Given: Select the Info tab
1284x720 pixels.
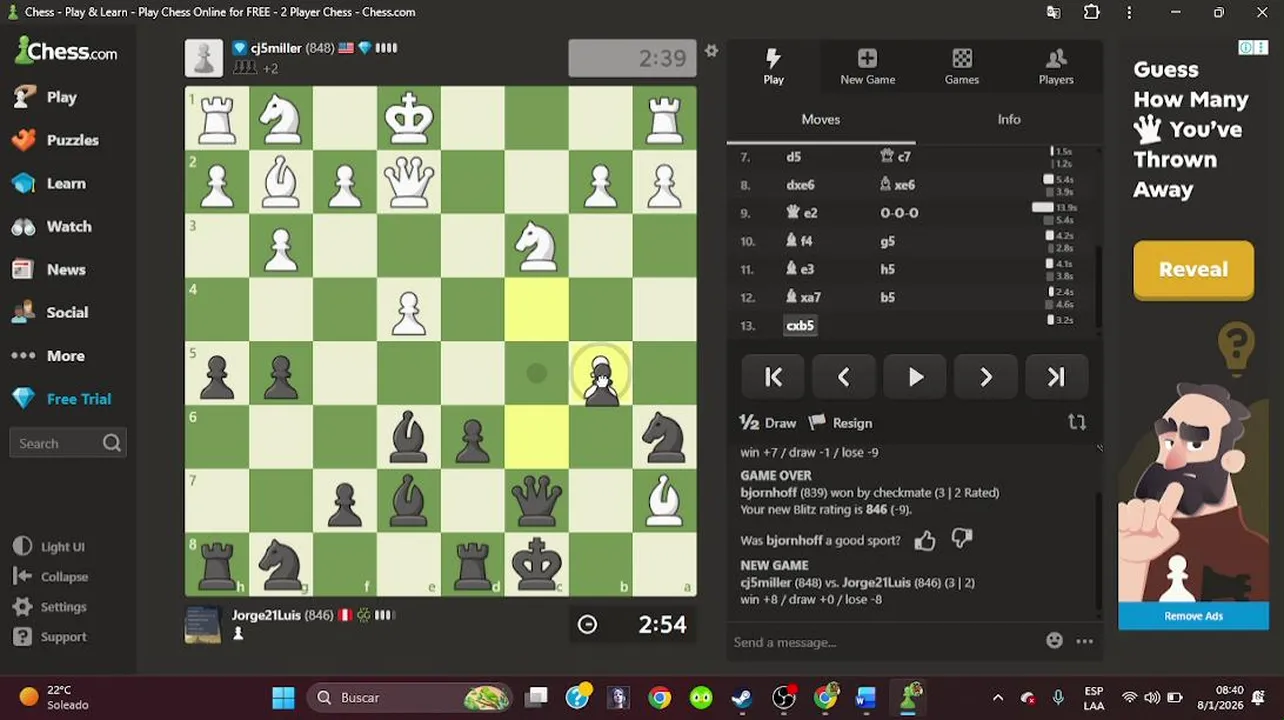Looking at the screenshot, I should click(x=1009, y=119).
